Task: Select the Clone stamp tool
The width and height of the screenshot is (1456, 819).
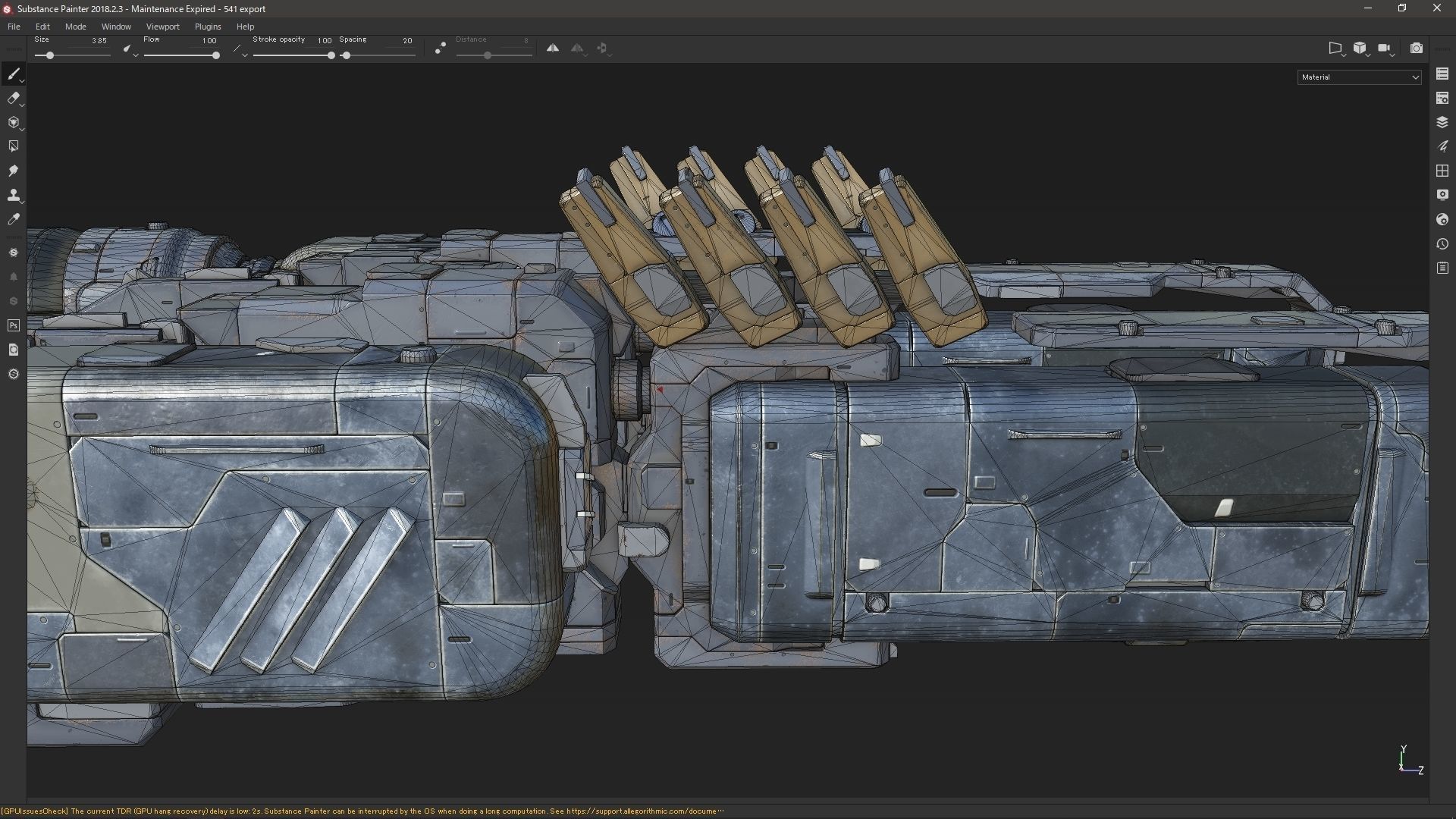Action: 12,195
